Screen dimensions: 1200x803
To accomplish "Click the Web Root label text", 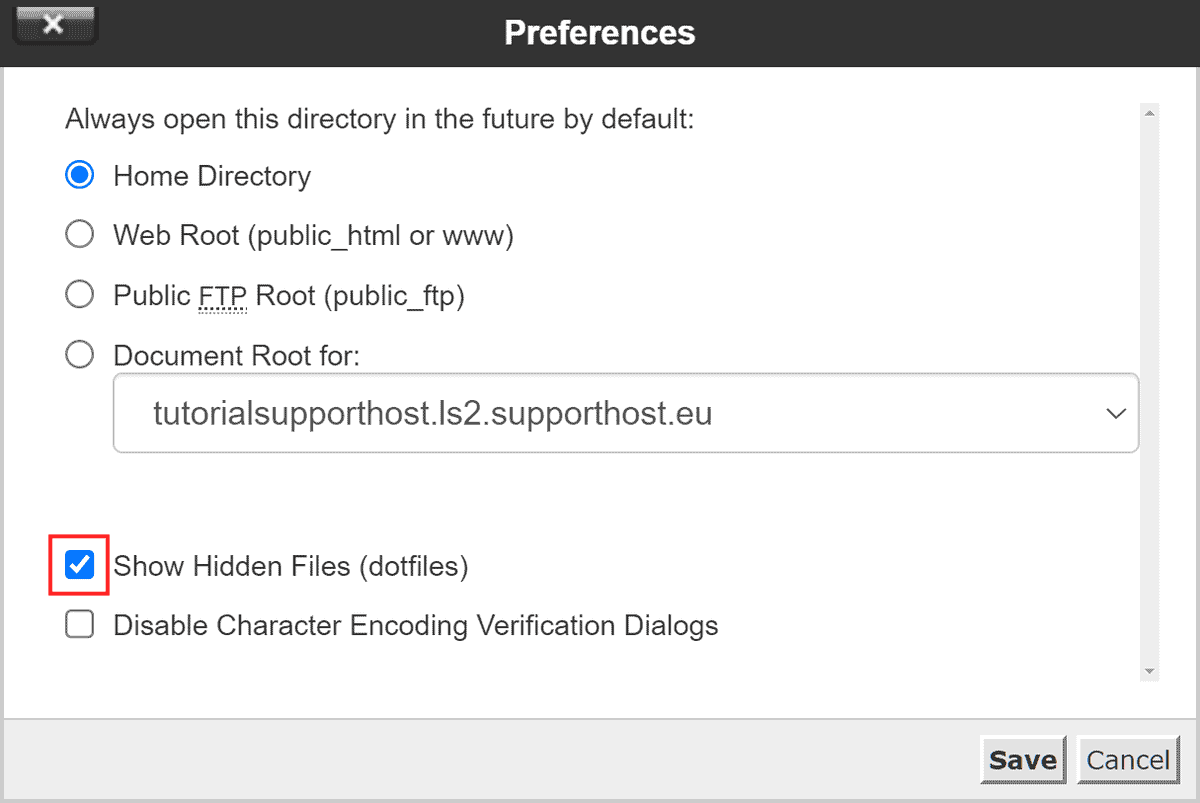I will [x=313, y=234].
